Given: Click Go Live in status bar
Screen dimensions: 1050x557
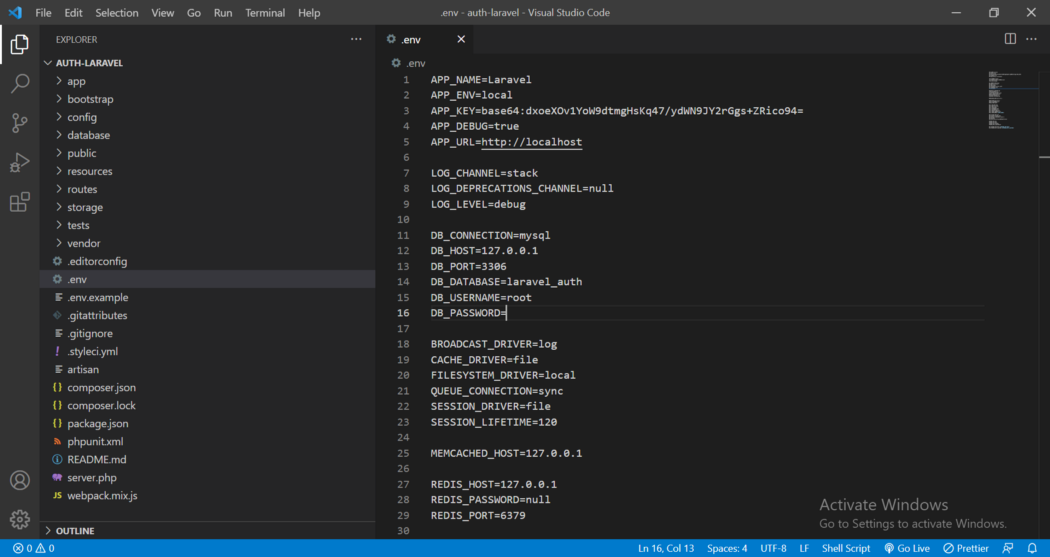Looking at the screenshot, I should point(907,548).
